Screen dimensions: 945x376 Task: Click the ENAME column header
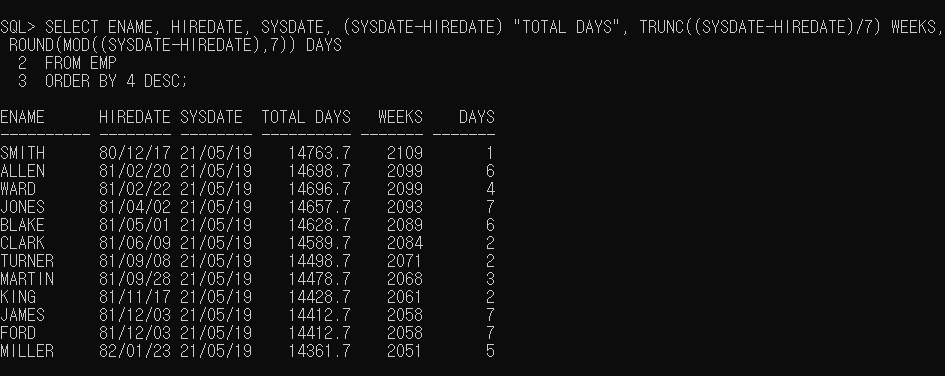[22, 117]
